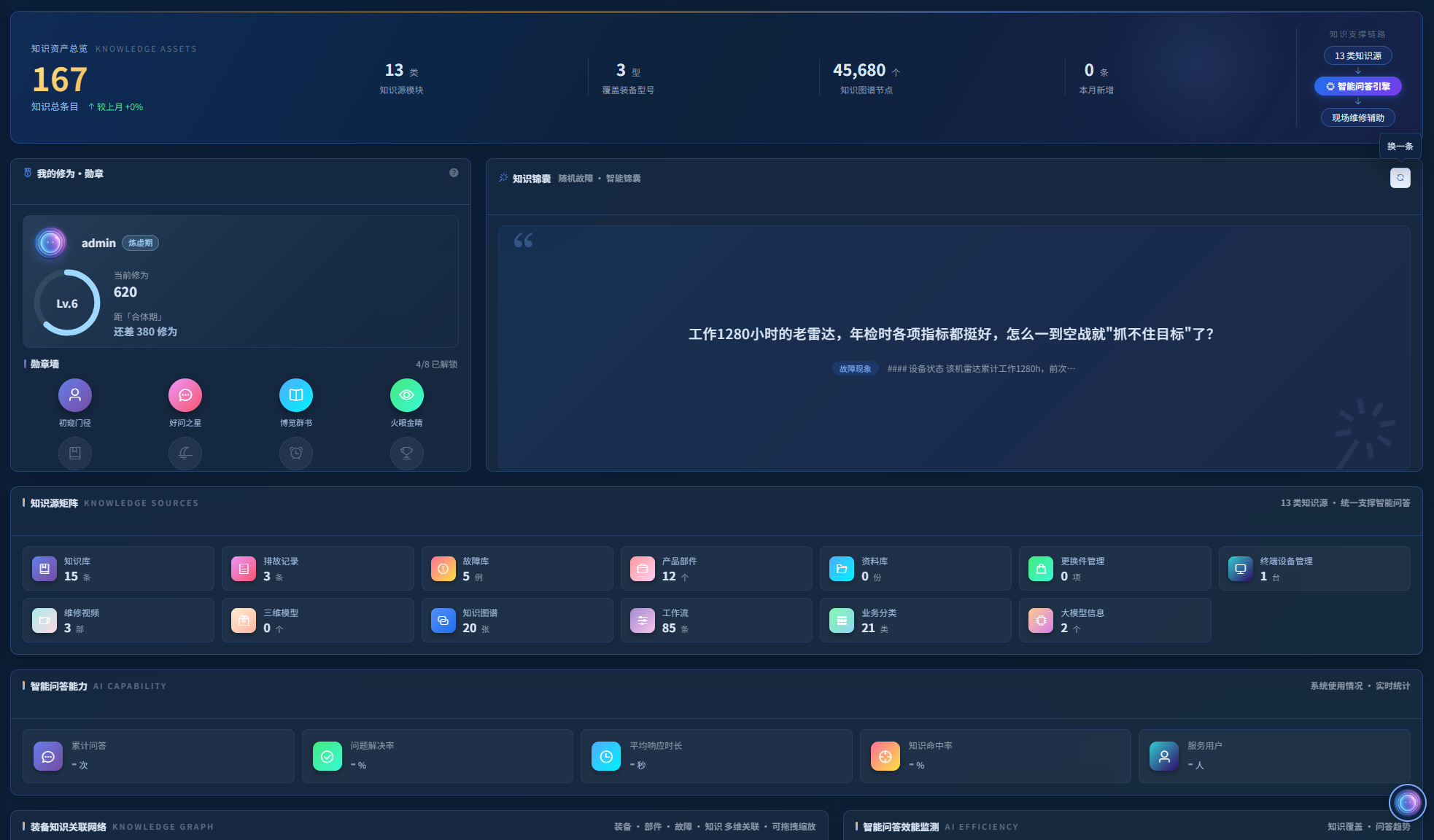Click the 故障现象 tag
Image resolution: width=1434 pixels, height=840 pixels.
[855, 369]
